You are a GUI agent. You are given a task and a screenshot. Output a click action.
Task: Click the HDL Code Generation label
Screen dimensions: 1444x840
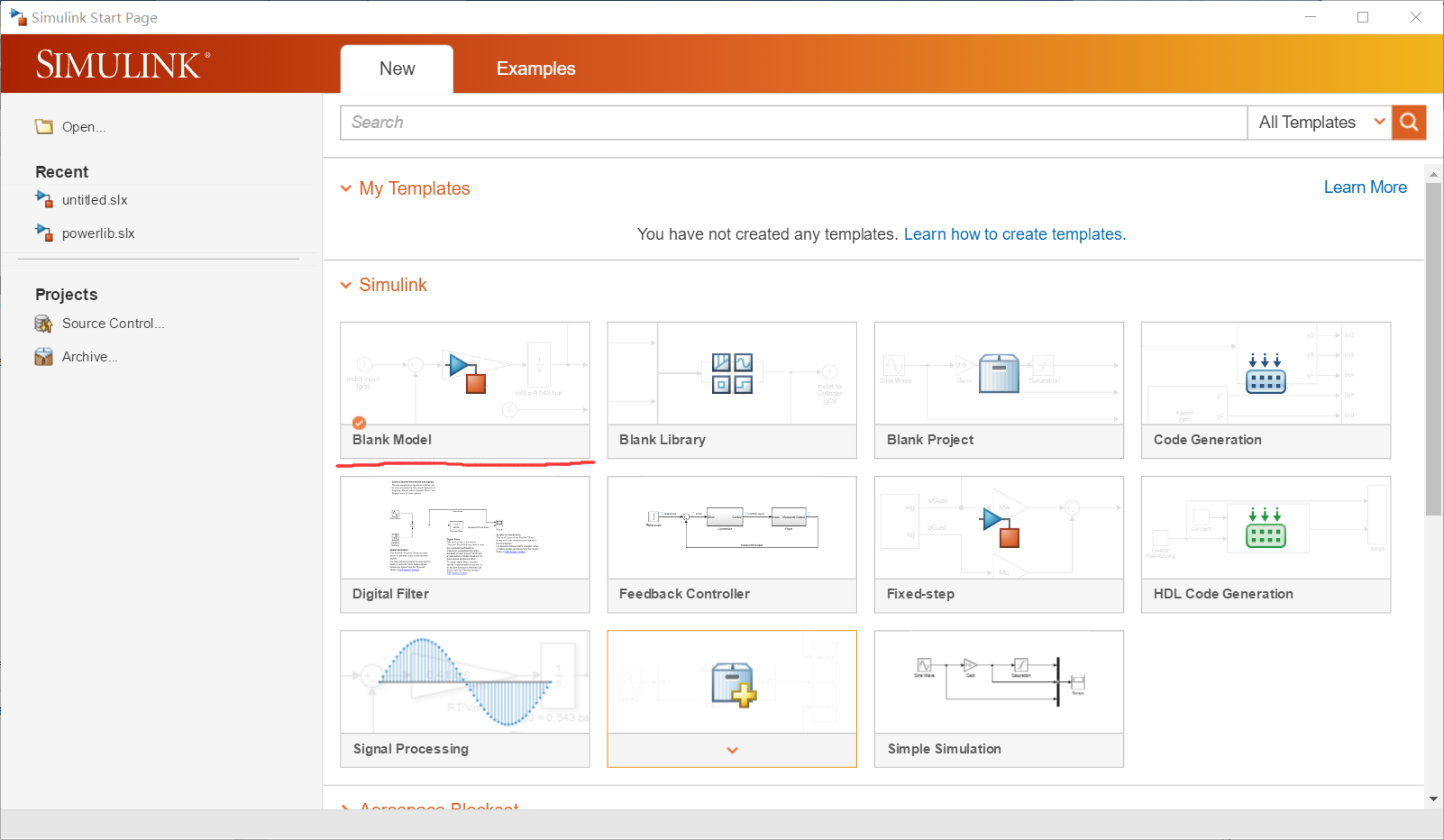pos(1223,594)
